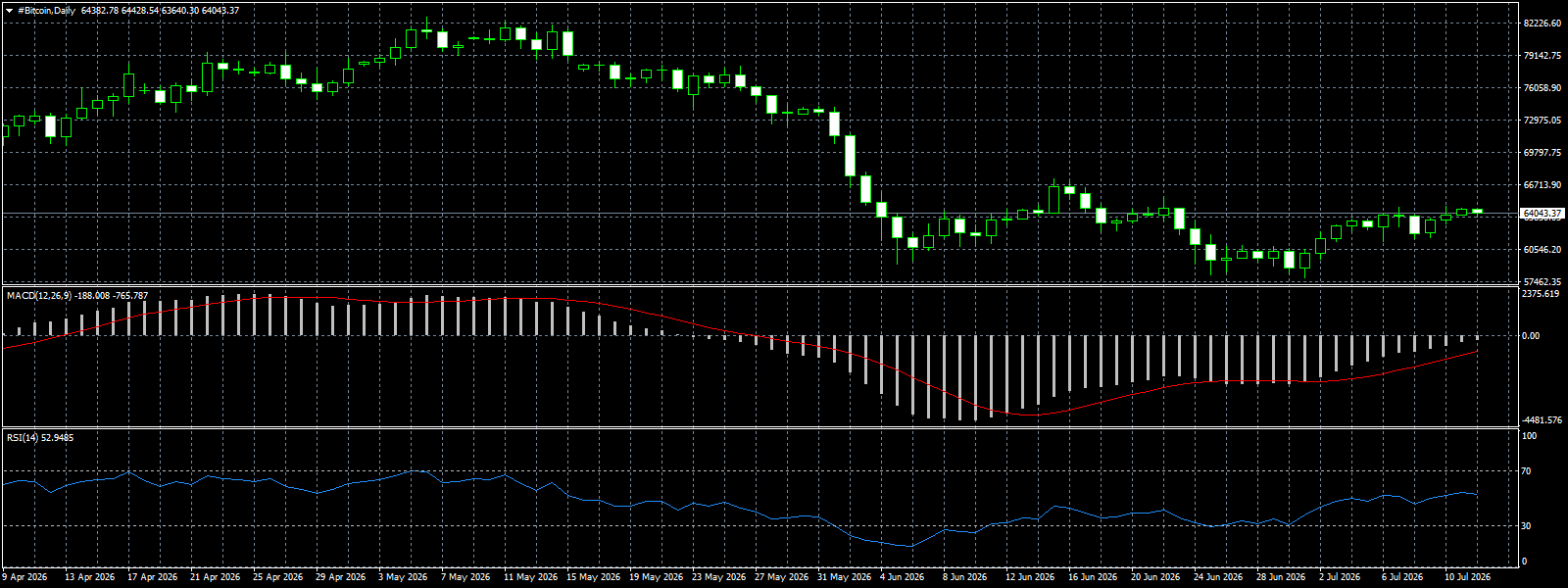The image size is (1568, 588).
Task: Click the small triangle before #Bitcoin,Daily
Action: coord(9,10)
